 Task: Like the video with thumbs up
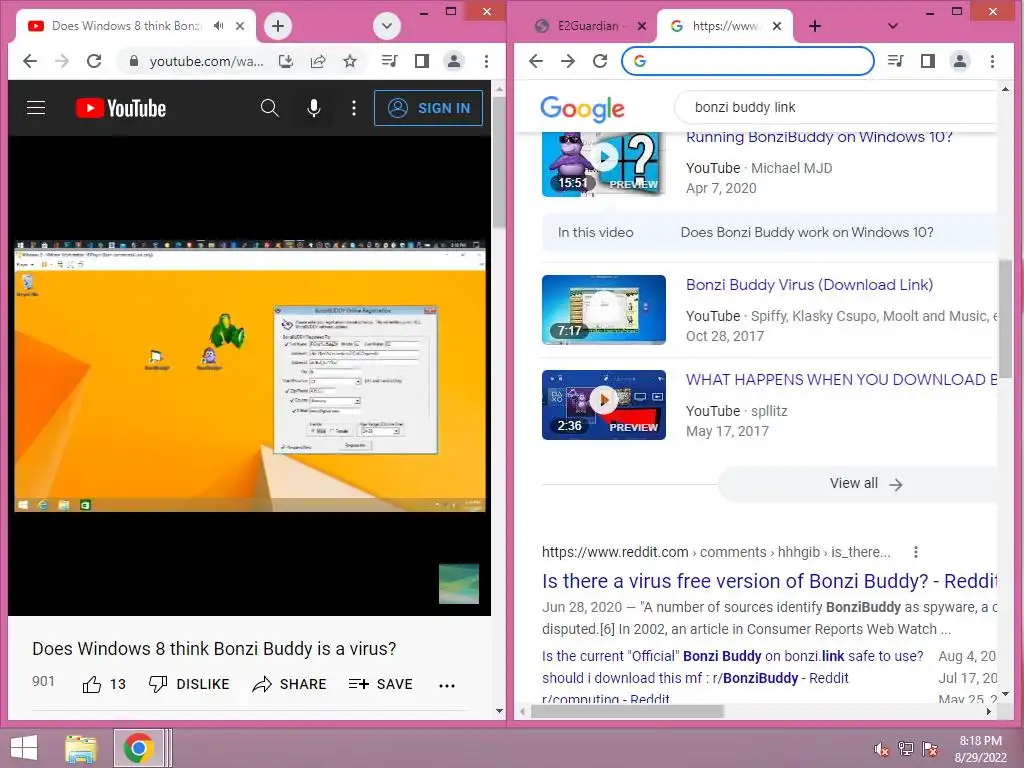[91, 684]
